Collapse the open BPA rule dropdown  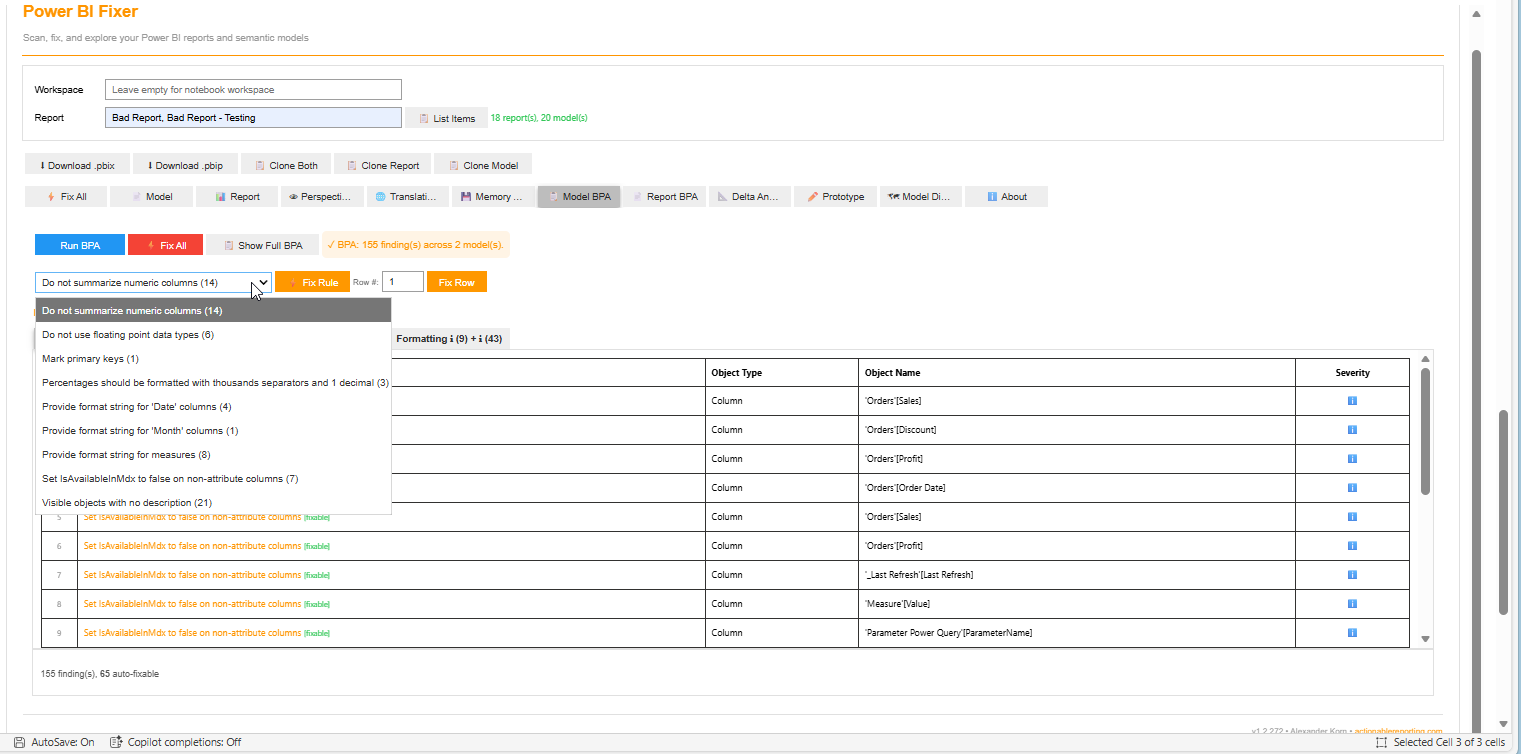pyautogui.click(x=261, y=282)
